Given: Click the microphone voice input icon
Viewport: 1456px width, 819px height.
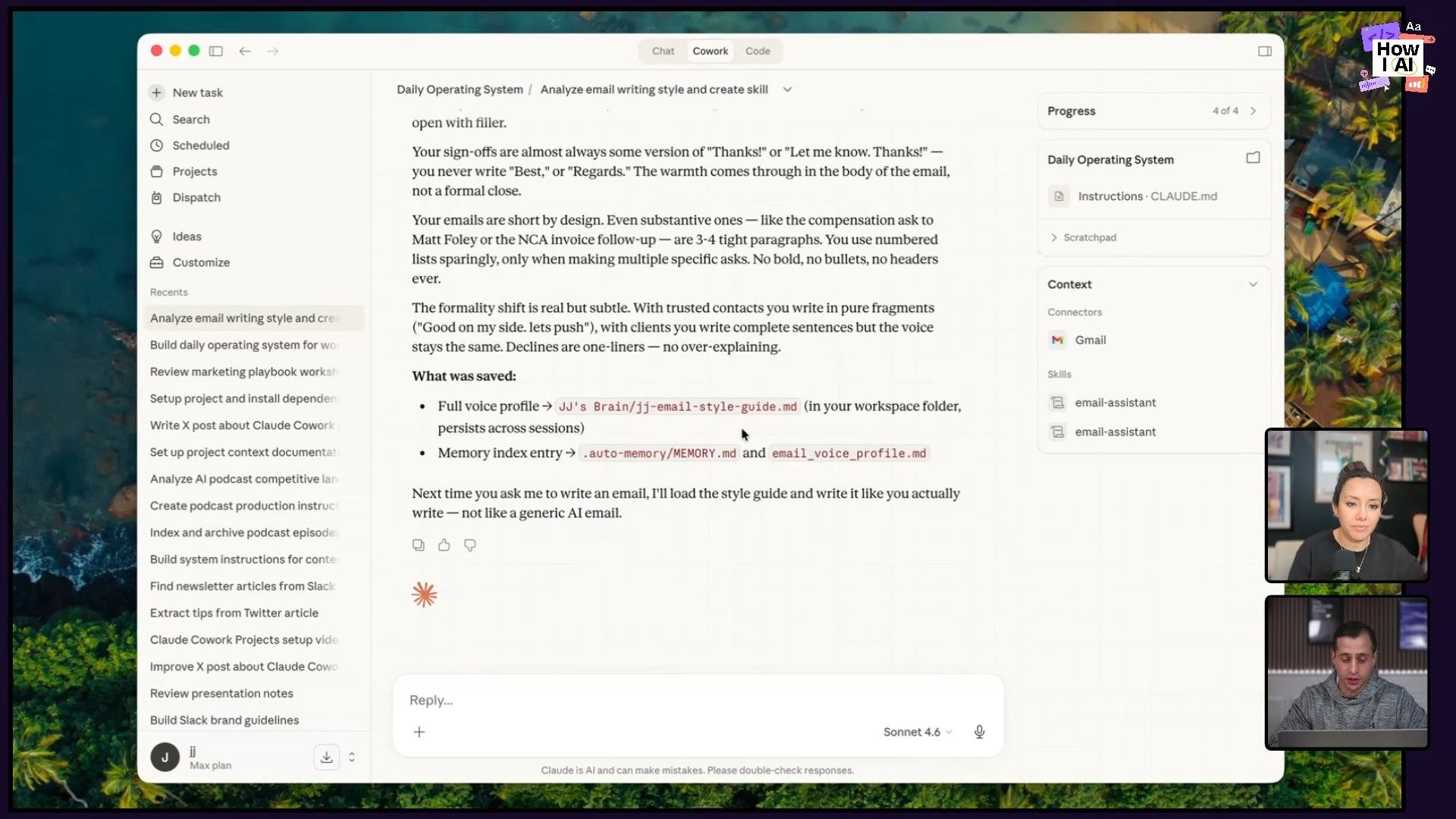Looking at the screenshot, I should (x=979, y=732).
